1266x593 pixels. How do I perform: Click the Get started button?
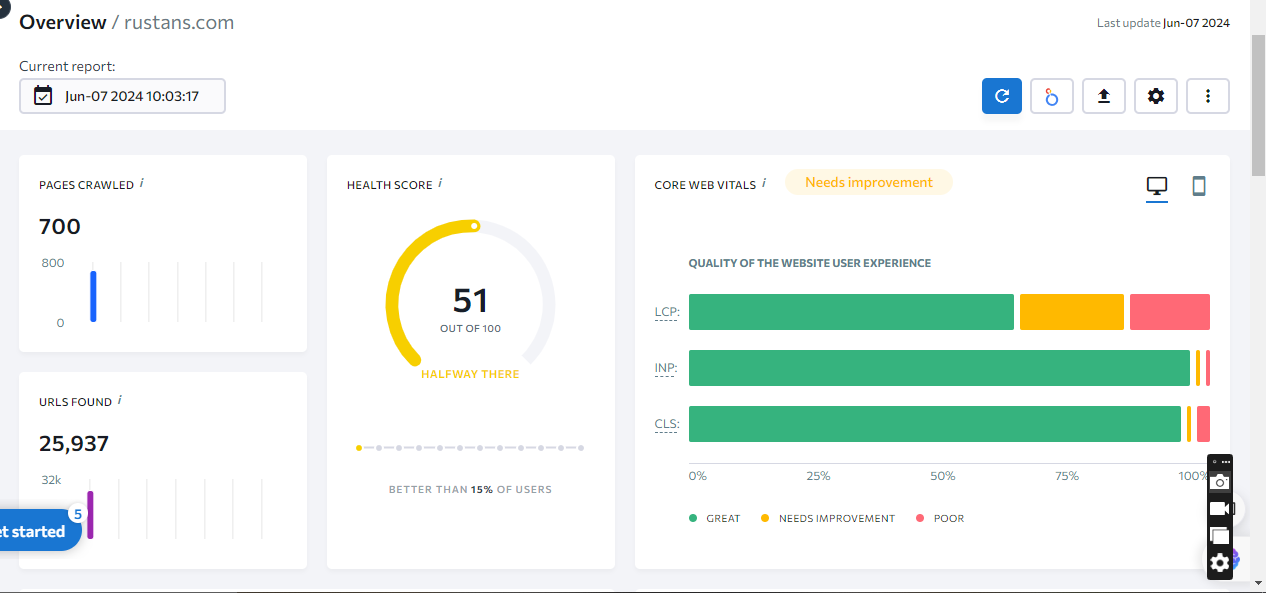click(38, 531)
